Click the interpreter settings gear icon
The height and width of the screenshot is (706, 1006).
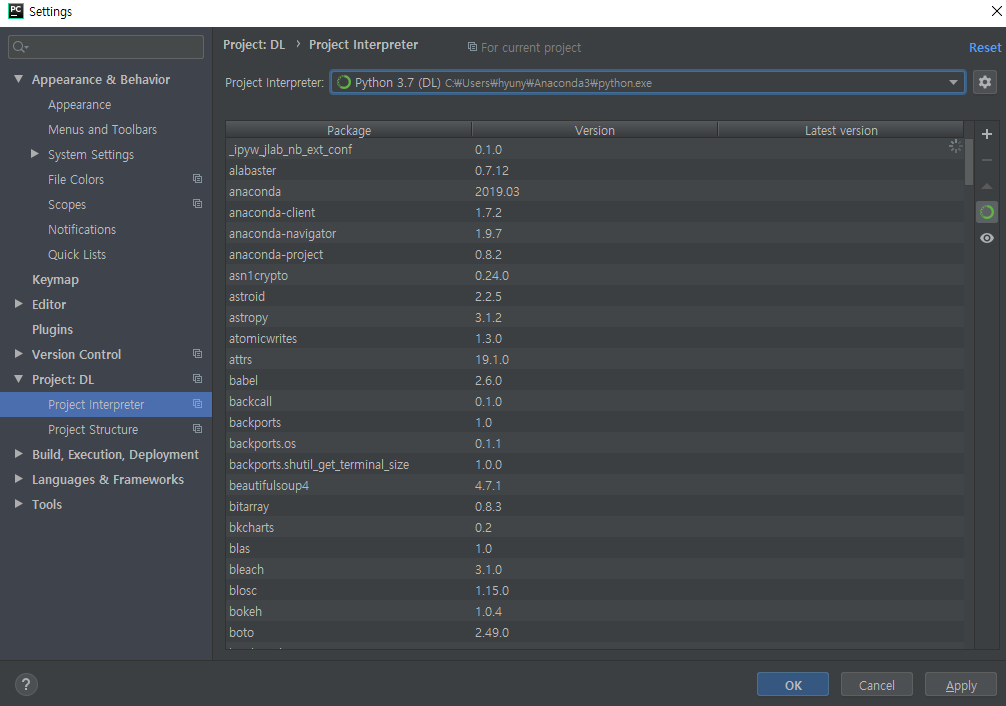985,82
